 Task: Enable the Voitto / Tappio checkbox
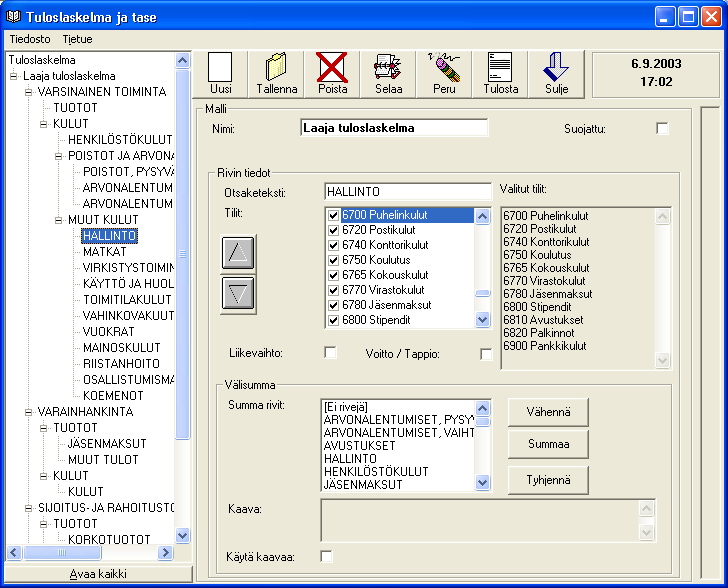486,354
